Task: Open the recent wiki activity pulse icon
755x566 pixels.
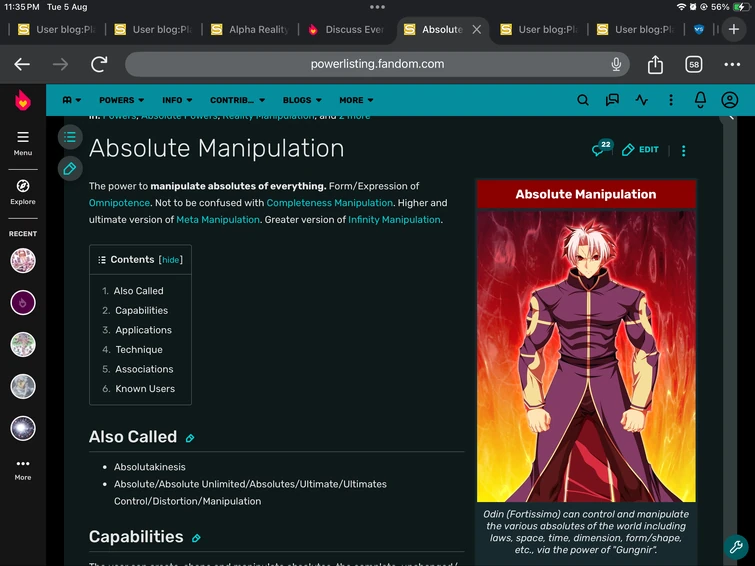Action: click(641, 100)
